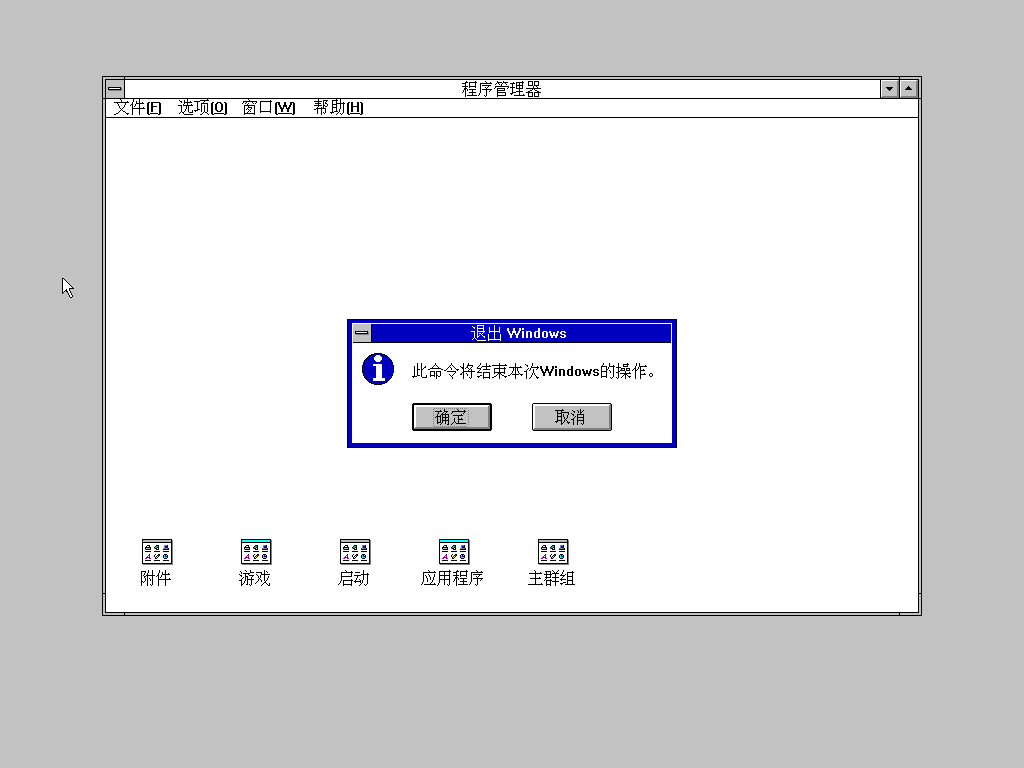The width and height of the screenshot is (1024, 768).
Task: Maximize 程序管理器 with the up arrow button
Action: [908, 88]
